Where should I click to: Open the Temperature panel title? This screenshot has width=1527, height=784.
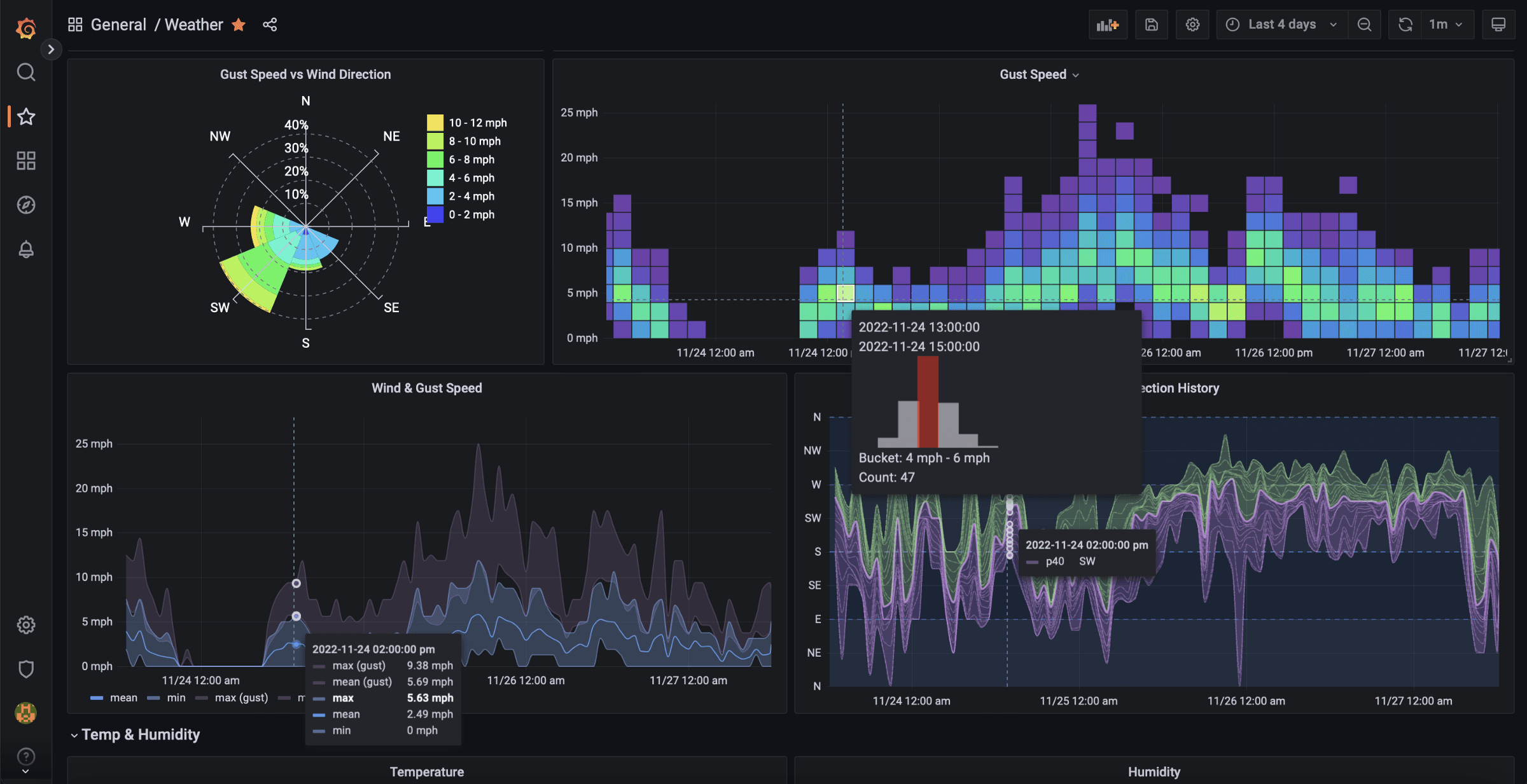427,772
